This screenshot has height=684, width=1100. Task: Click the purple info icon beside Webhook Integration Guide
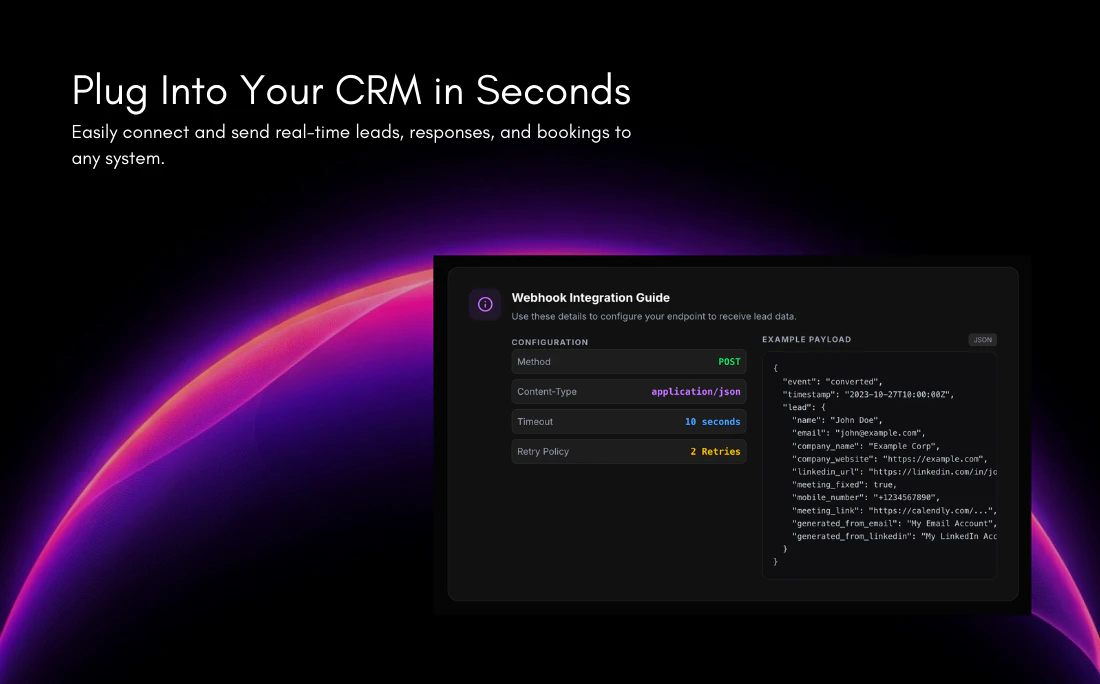pyautogui.click(x=485, y=304)
